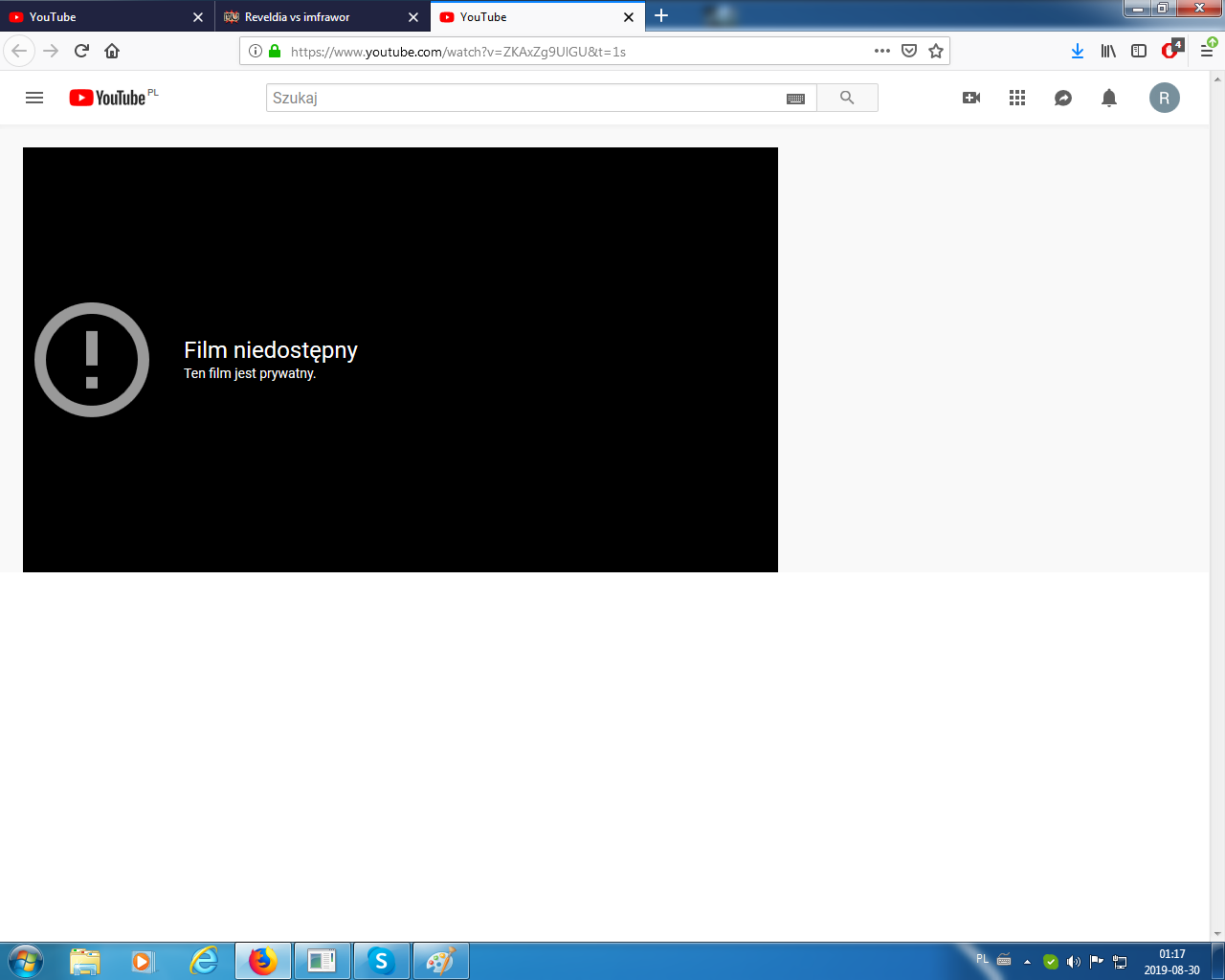Open Firefox library
1225x980 pixels.
1108,51
